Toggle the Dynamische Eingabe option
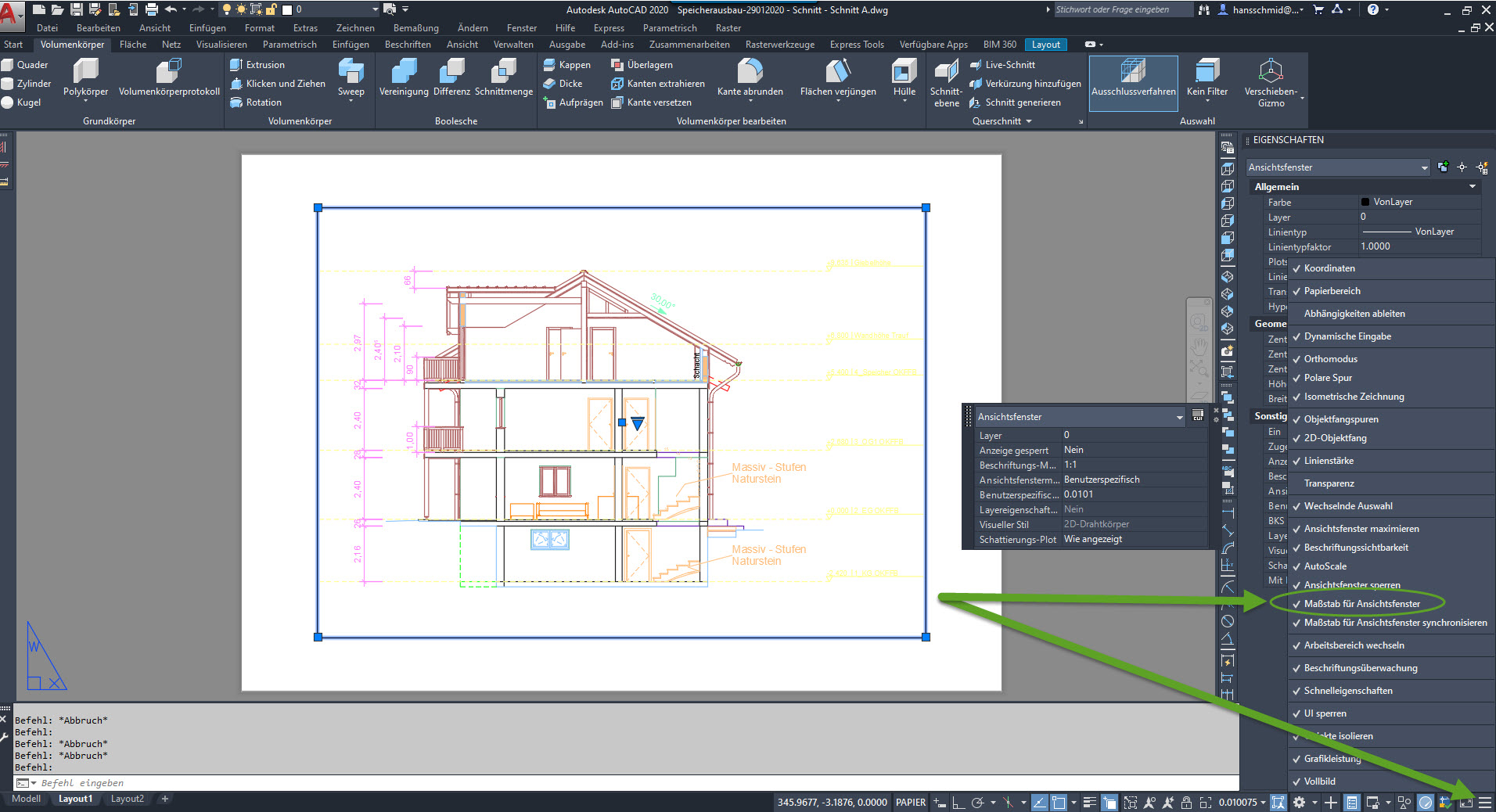Screen dimensions: 1496x812 (x=1347, y=336)
